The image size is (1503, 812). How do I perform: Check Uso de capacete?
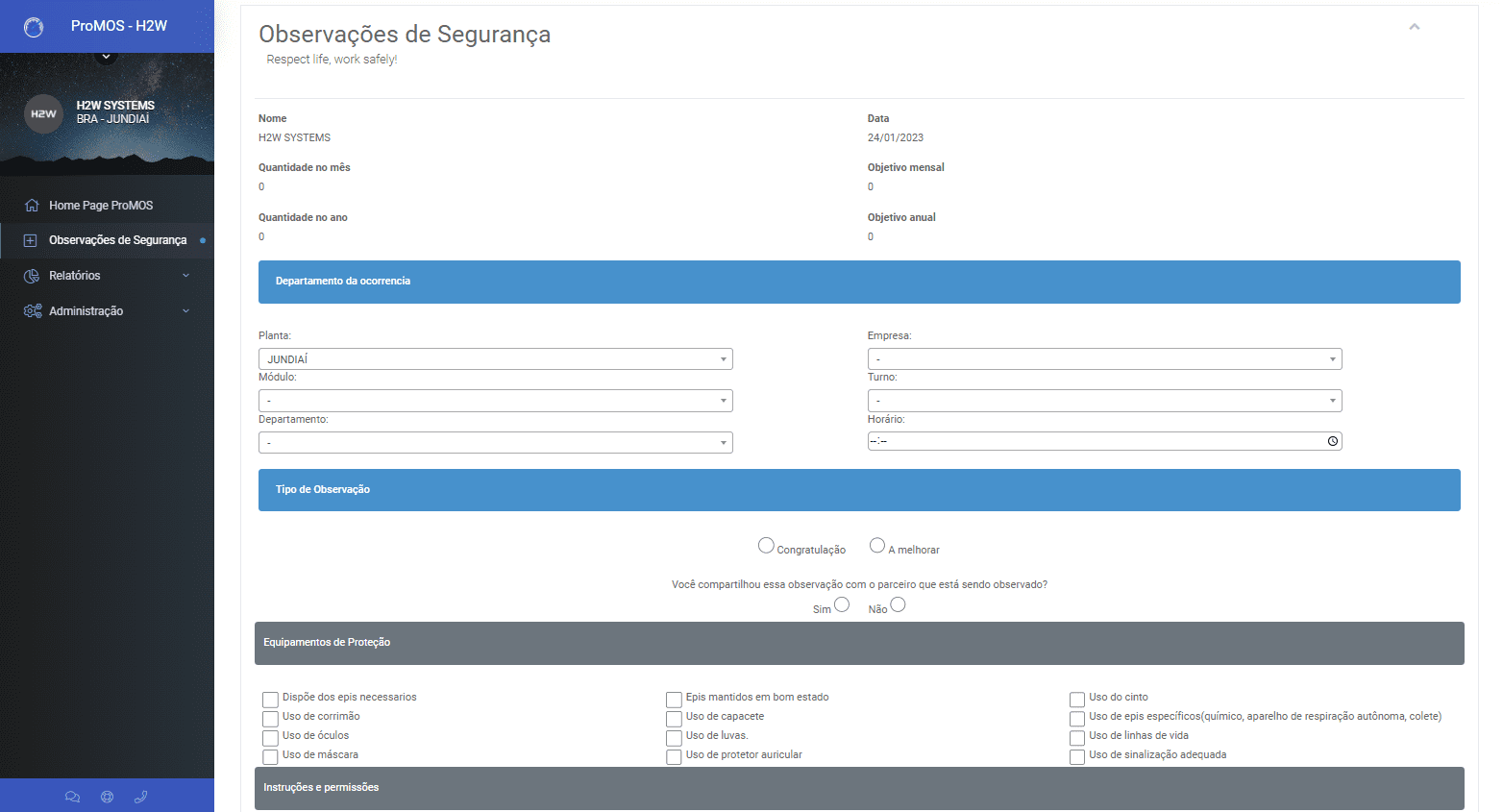(x=674, y=719)
